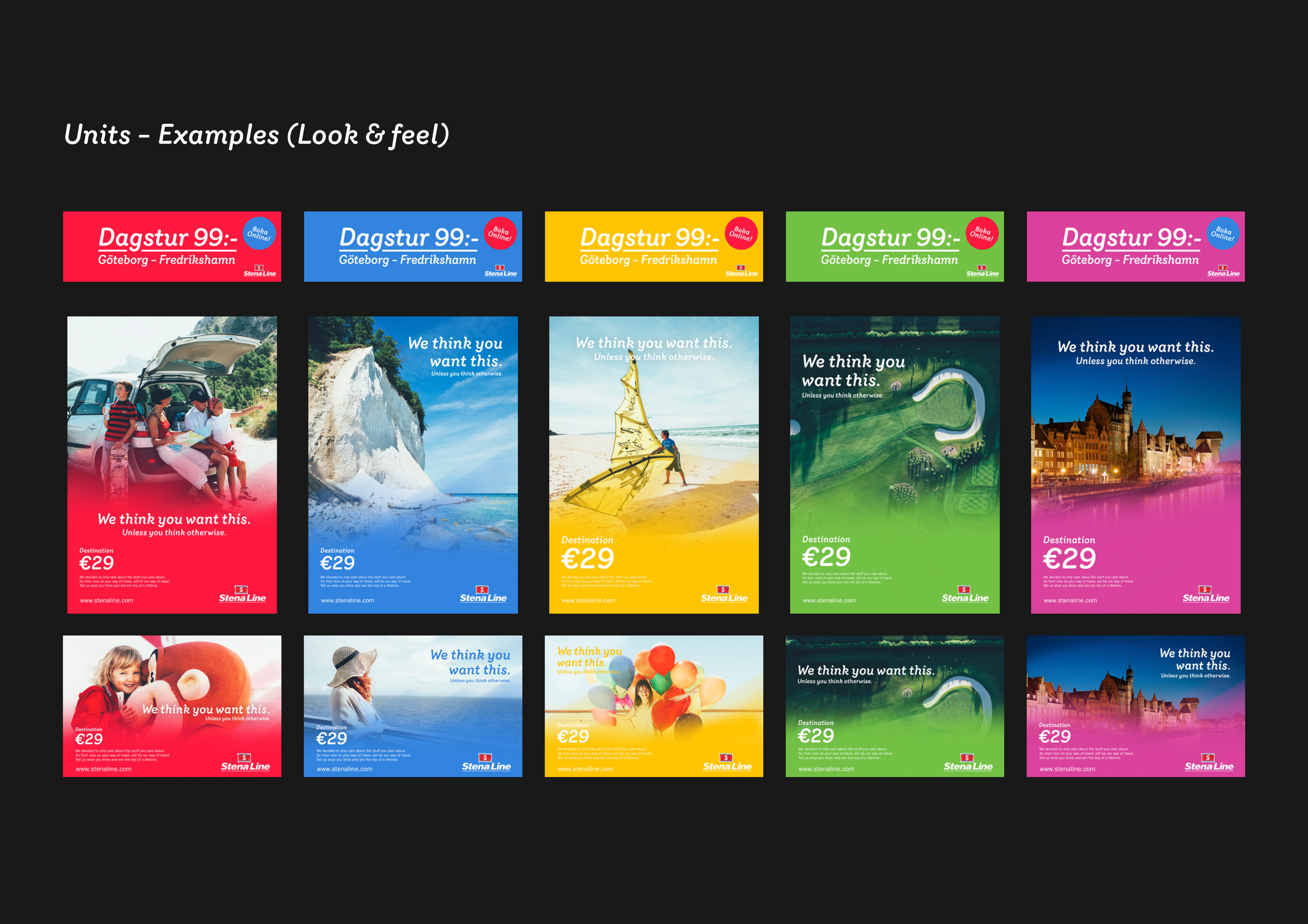The width and height of the screenshot is (1308, 924).
Task: Click the €29 price on yellow balloons ad
Action: coord(572,737)
